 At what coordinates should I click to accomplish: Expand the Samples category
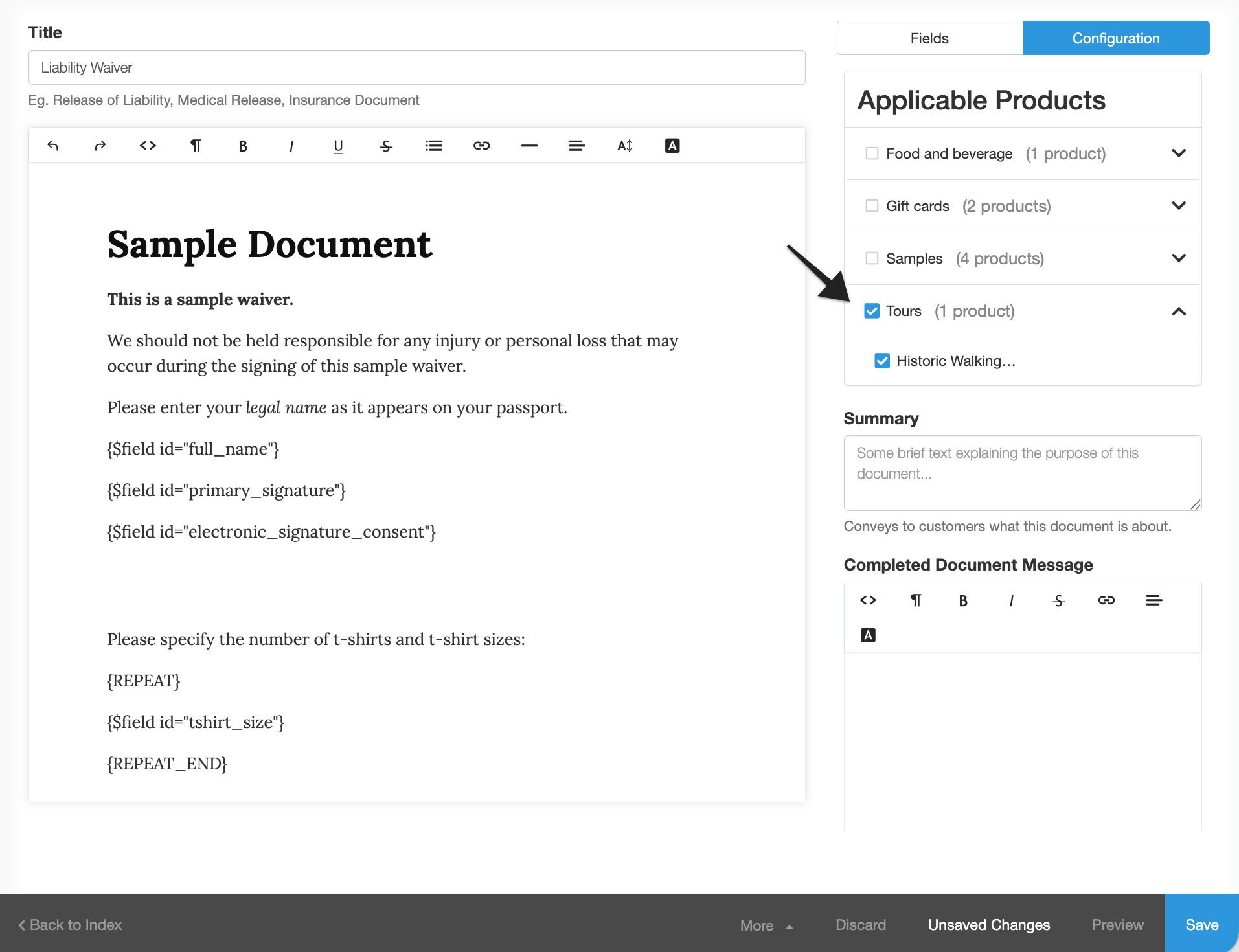coord(1179,258)
